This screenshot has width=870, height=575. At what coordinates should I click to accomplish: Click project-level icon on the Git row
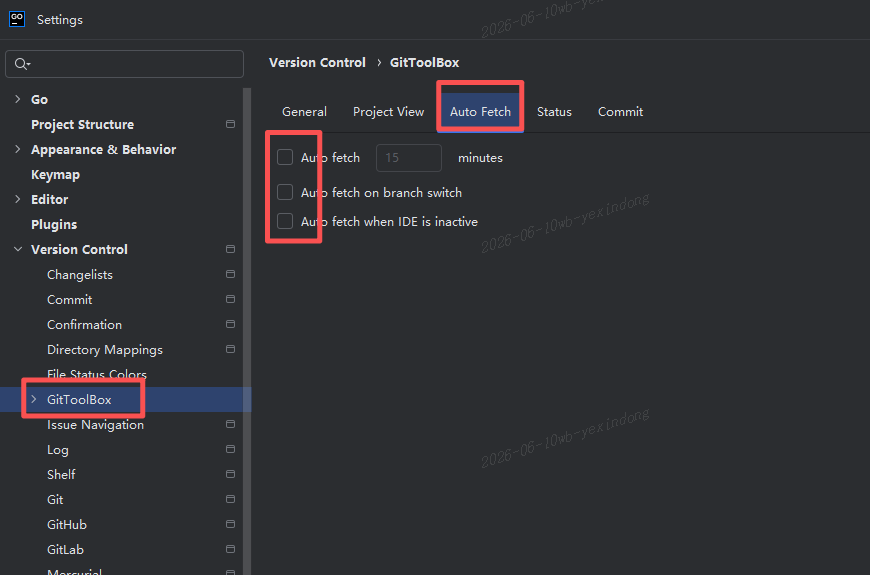pos(230,499)
